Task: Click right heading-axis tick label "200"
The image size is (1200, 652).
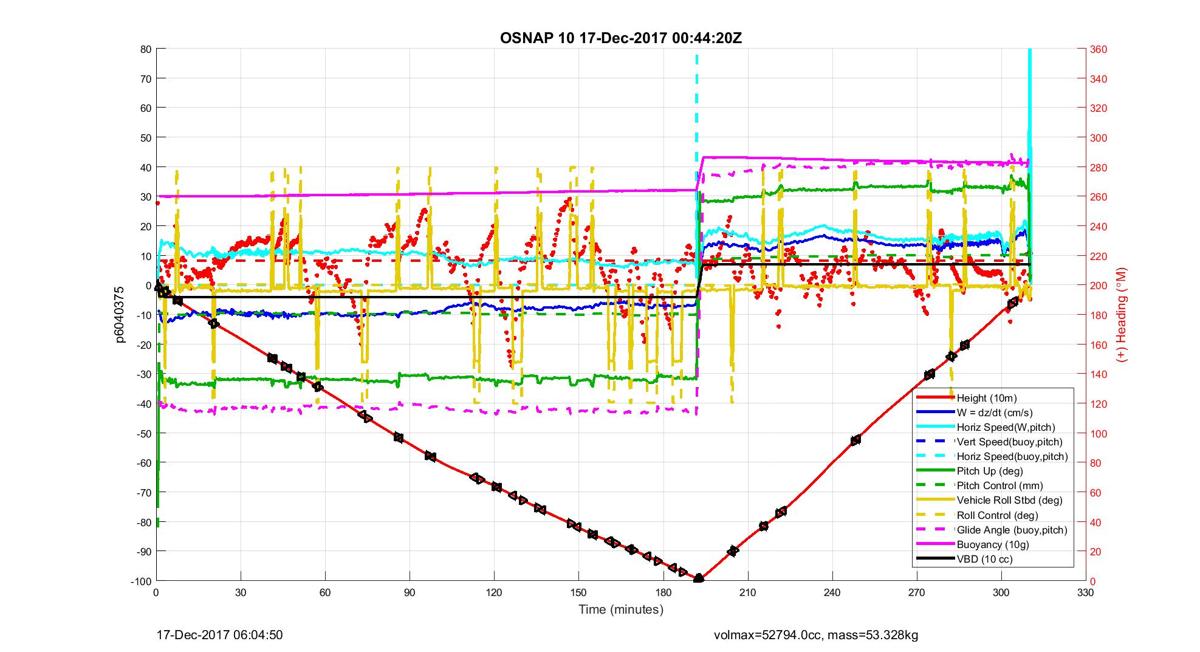Action: [x=1100, y=286]
